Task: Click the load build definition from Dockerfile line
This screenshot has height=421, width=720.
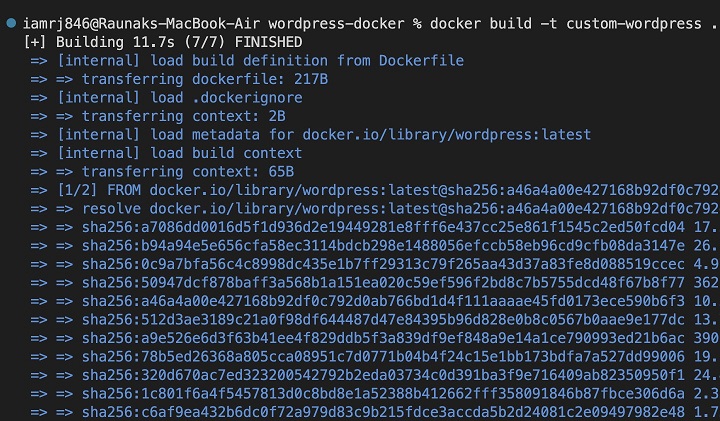Action: [260, 60]
